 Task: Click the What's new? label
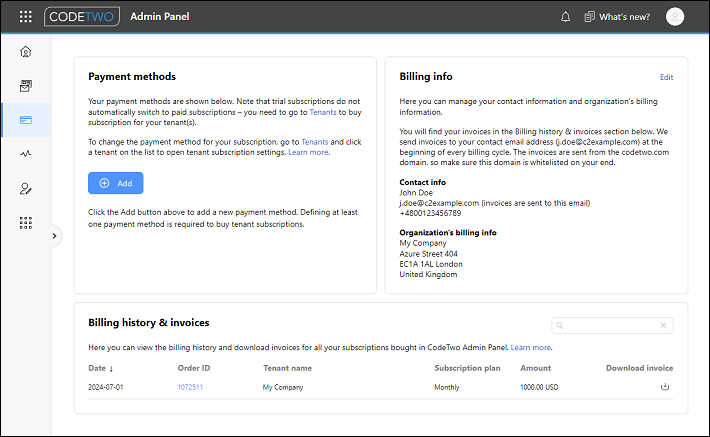pos(624,17)
